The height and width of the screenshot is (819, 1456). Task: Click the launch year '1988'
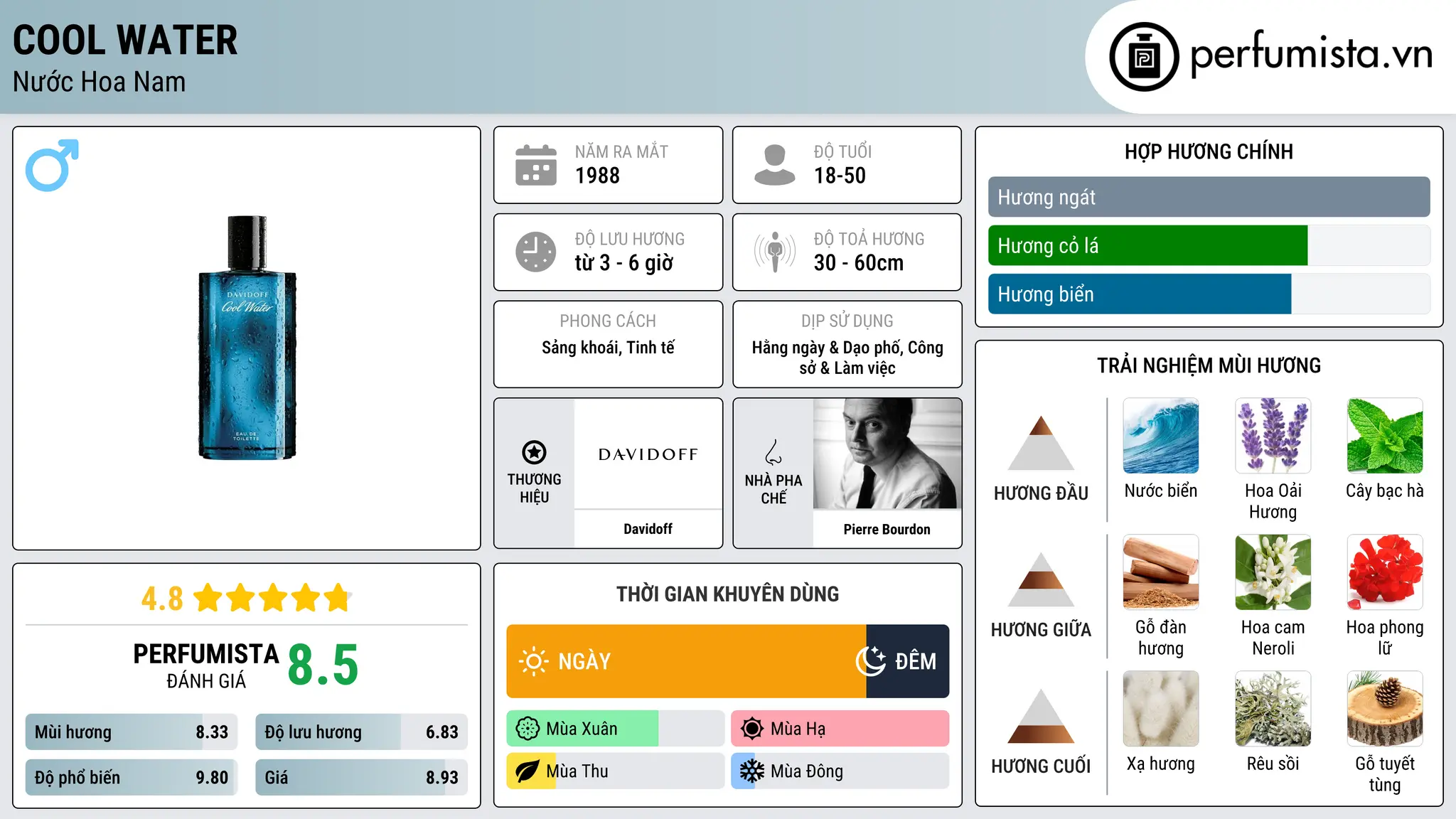tap(597, 176)
